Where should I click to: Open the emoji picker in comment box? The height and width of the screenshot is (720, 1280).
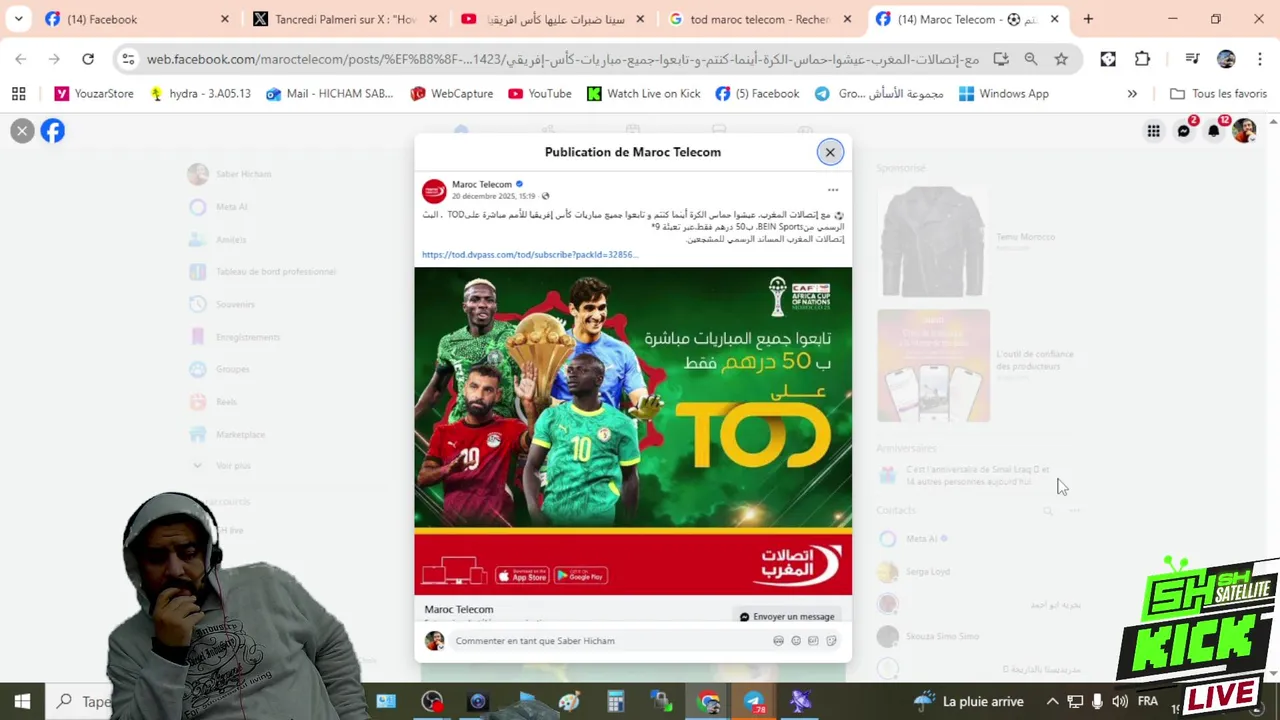pos(796,641)
